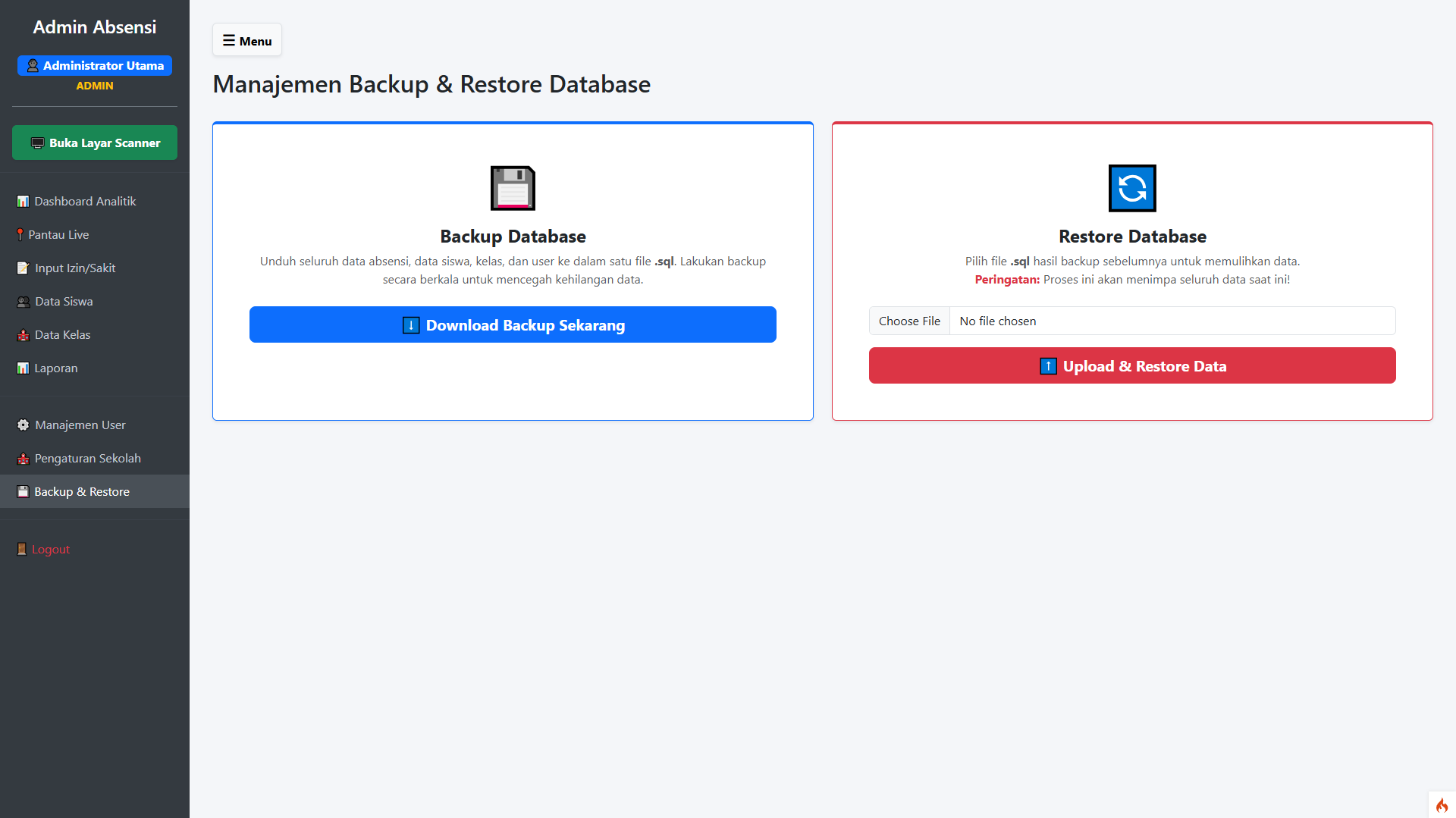Go to Data Kelas menu item
This screenshot has width=1456, height=818.
click(x=62, y=335)
